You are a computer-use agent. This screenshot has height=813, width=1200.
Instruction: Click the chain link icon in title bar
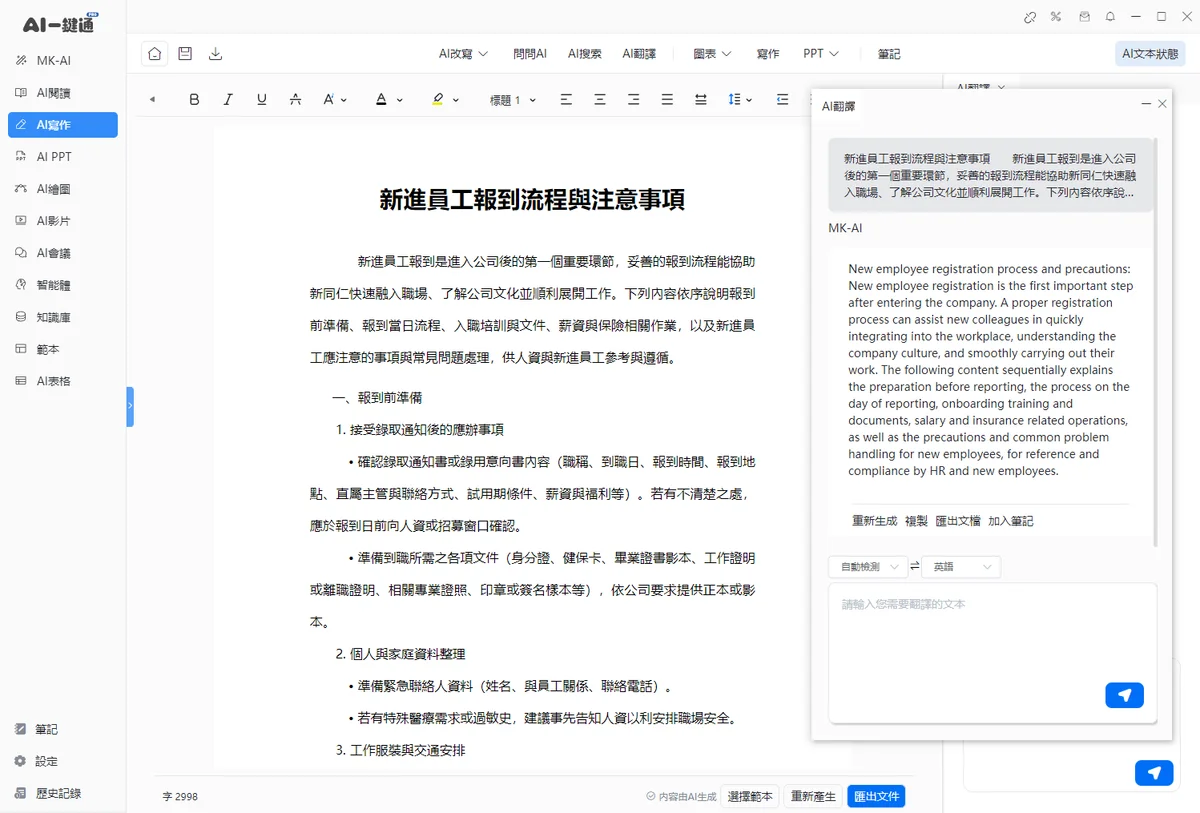(1030, 17)
